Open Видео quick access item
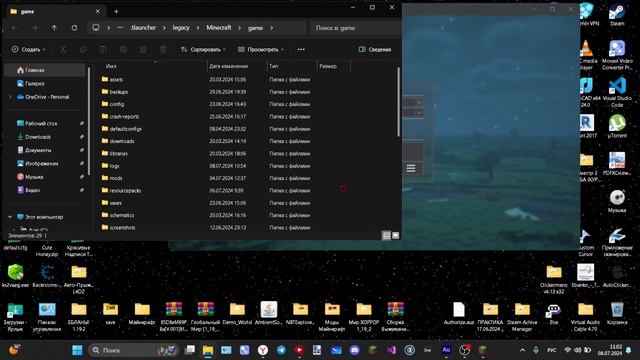The width and height of the screenshot is (640, 360). click(x=45, y=190)
